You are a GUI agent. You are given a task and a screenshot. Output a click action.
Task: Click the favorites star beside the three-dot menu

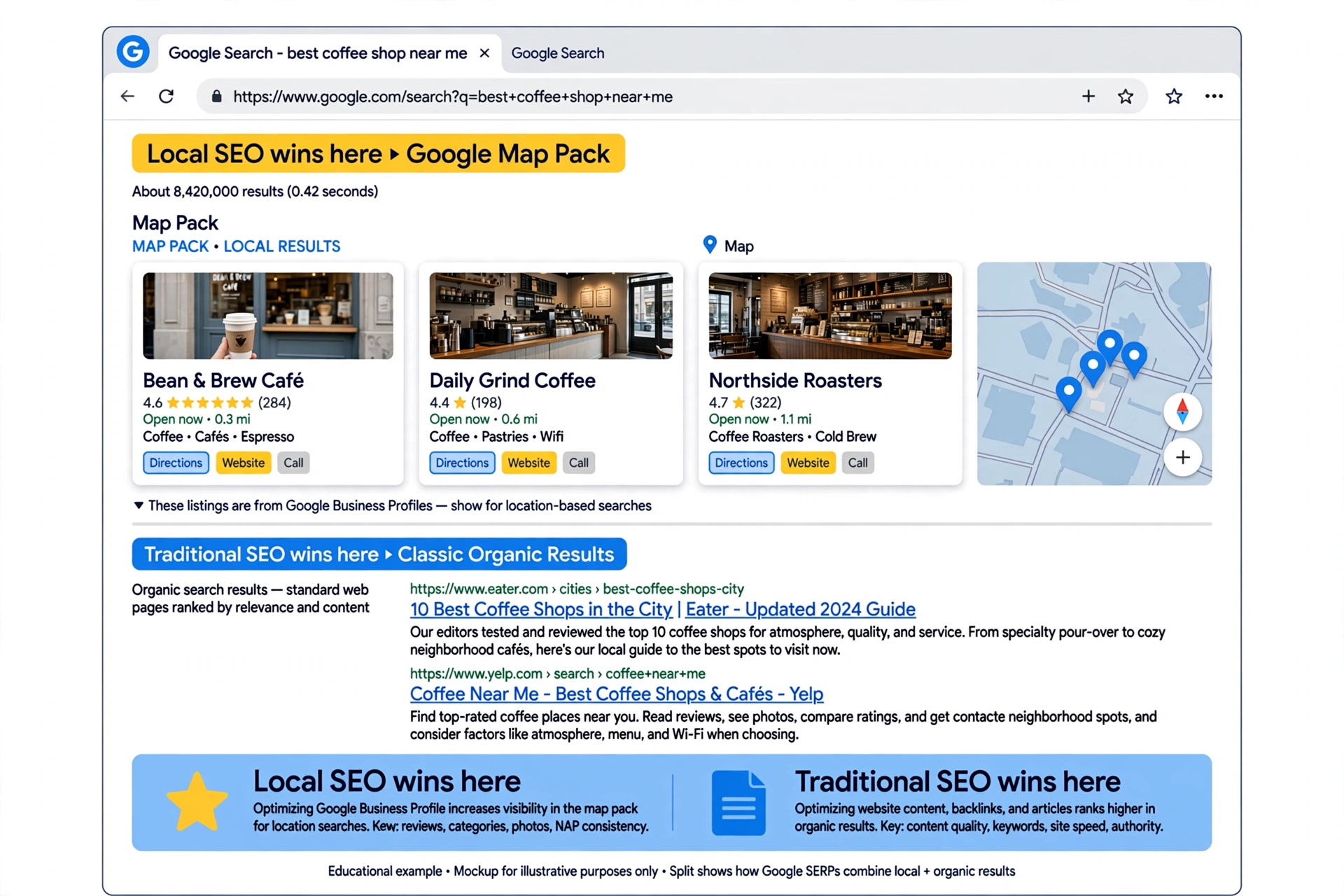pos(1174,97)
